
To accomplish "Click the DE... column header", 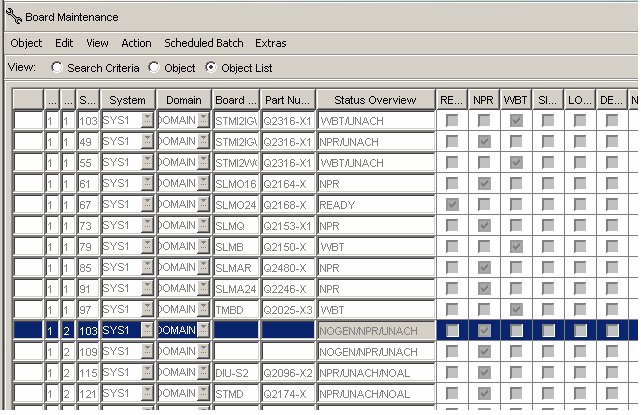I will [611, 100].
